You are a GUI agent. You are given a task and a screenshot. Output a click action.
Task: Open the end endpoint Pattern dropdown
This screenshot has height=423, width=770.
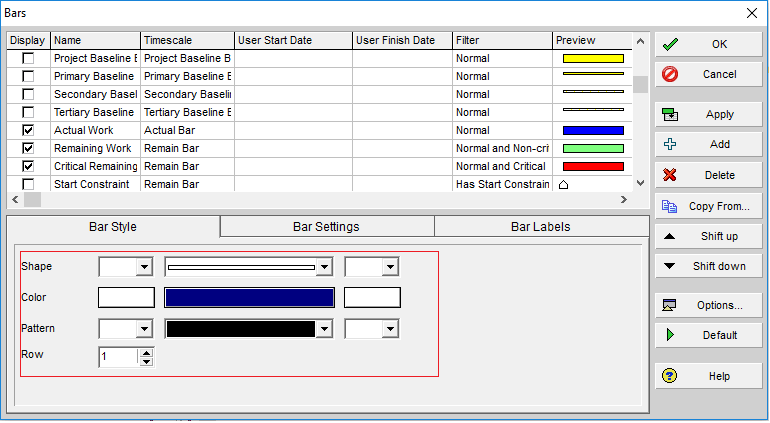pyautogui.click(x=390, y=329)
